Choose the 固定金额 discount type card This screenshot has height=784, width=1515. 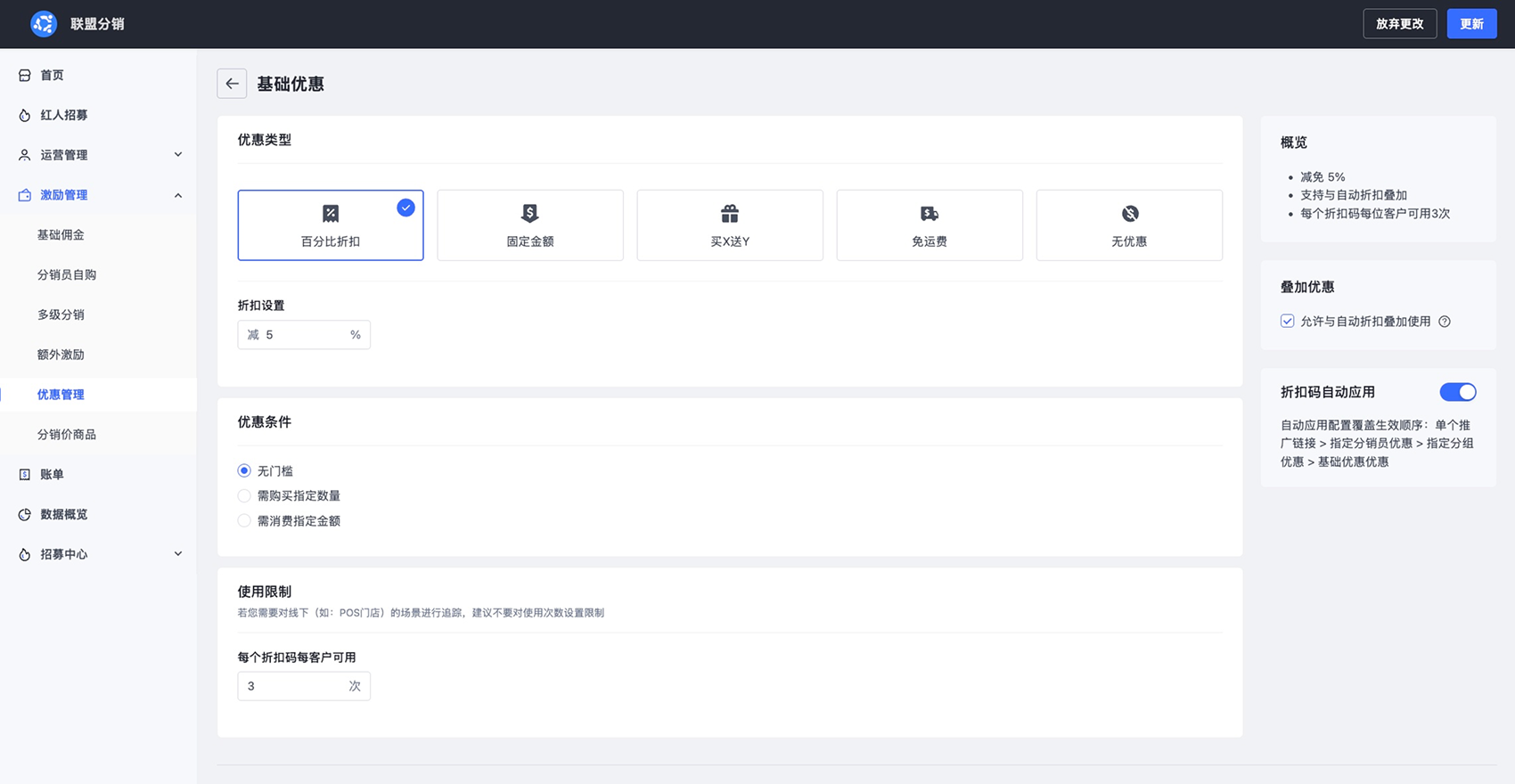pos(530,225)
